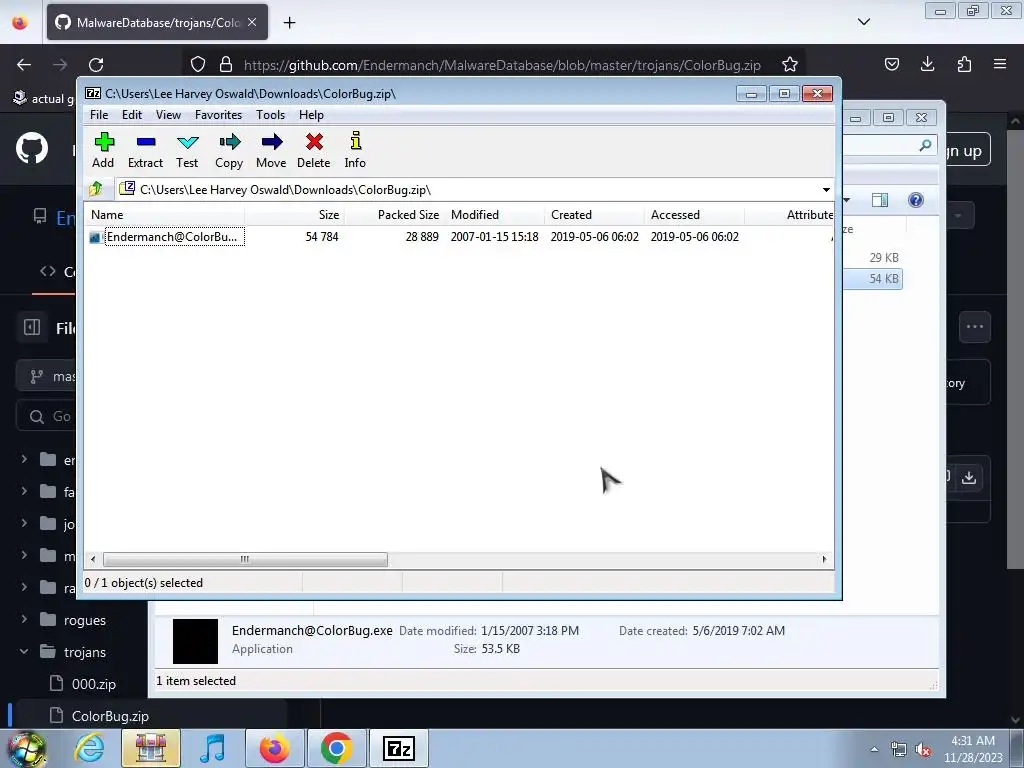Bookmark this page with the star icon

pos(790,65)
